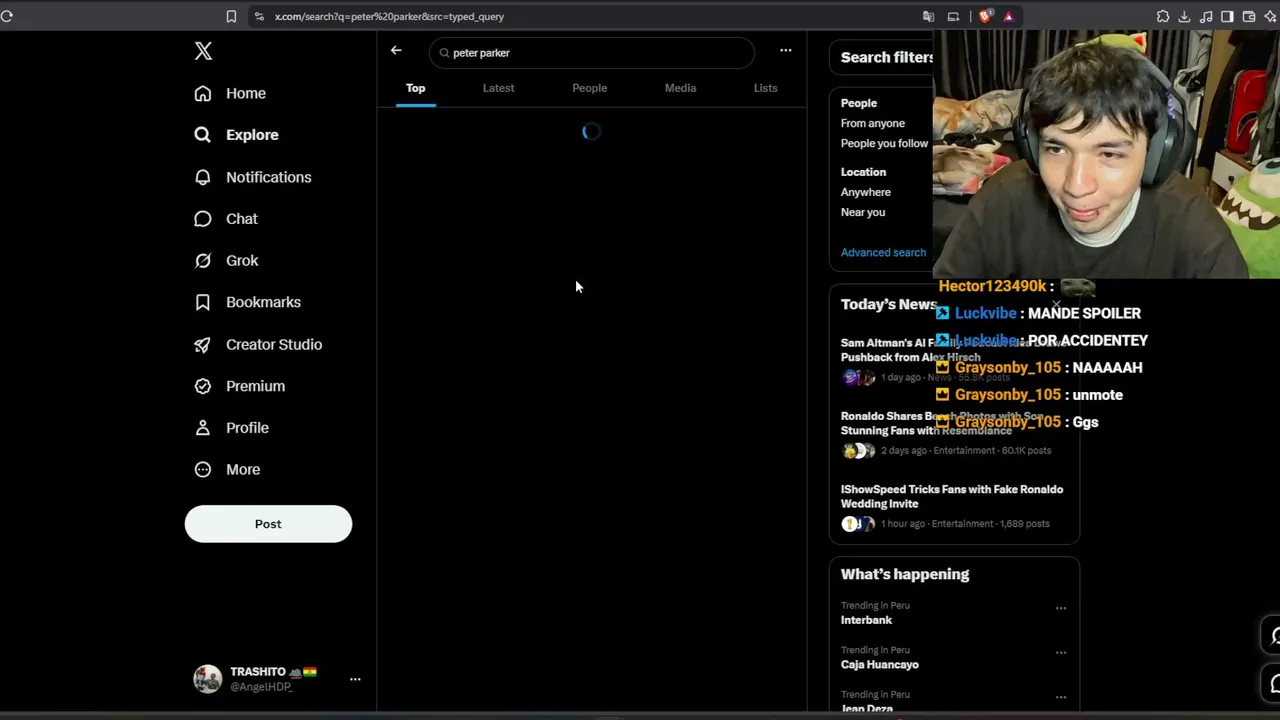Viewport: 1280px width, 720px height.
Task: Open the Brave Rewards triangle icon
Action: pos(1008,16)
